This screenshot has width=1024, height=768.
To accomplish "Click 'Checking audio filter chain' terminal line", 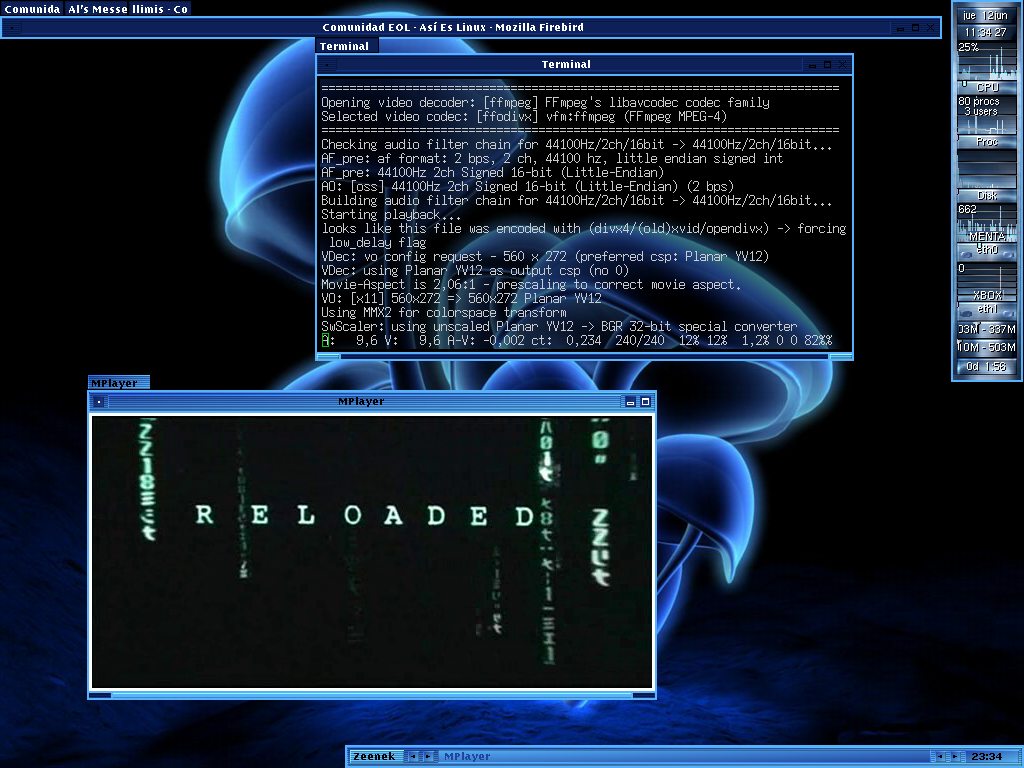I will point(577,144).
